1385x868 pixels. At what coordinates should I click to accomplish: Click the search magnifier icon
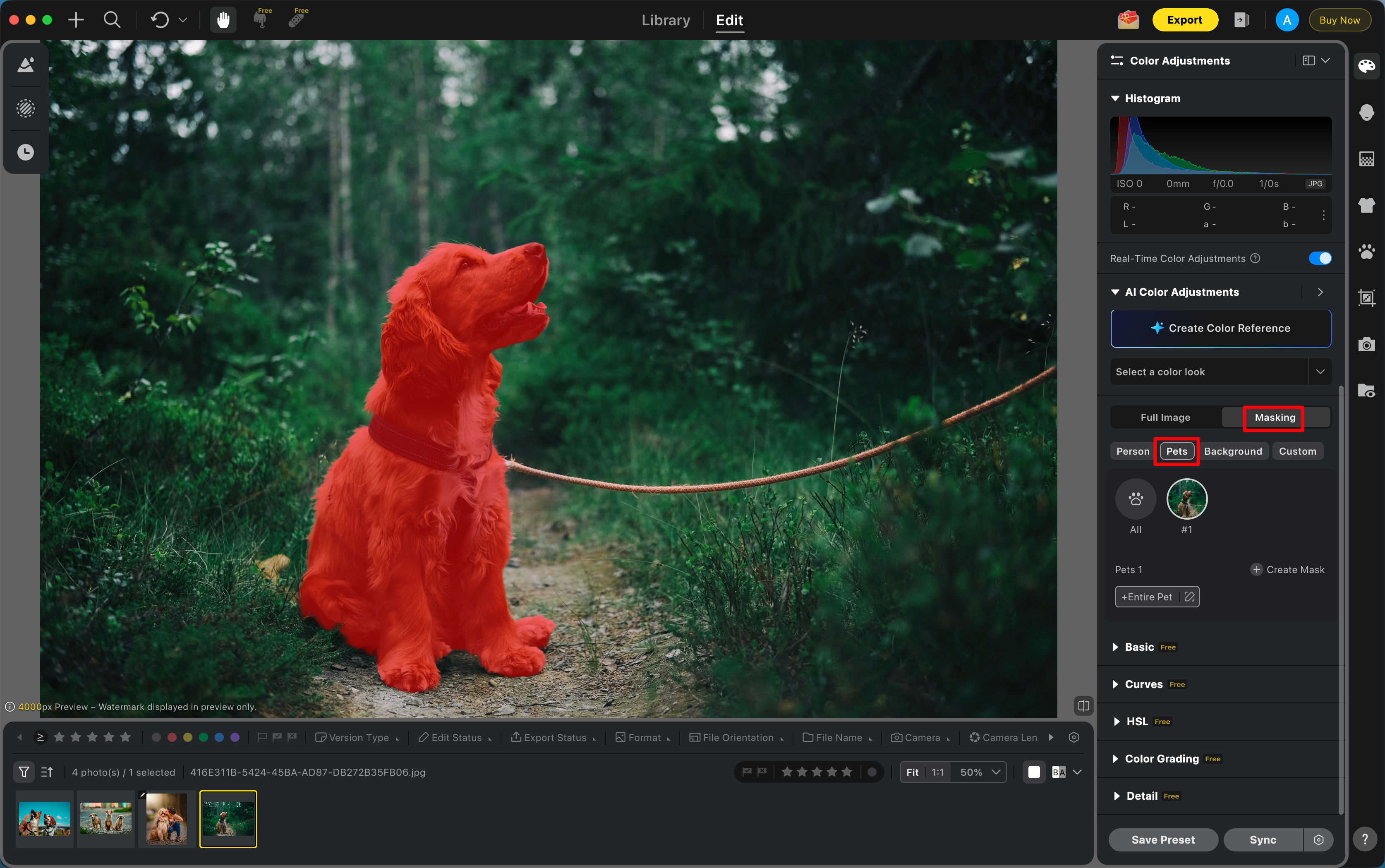point(112,20)
